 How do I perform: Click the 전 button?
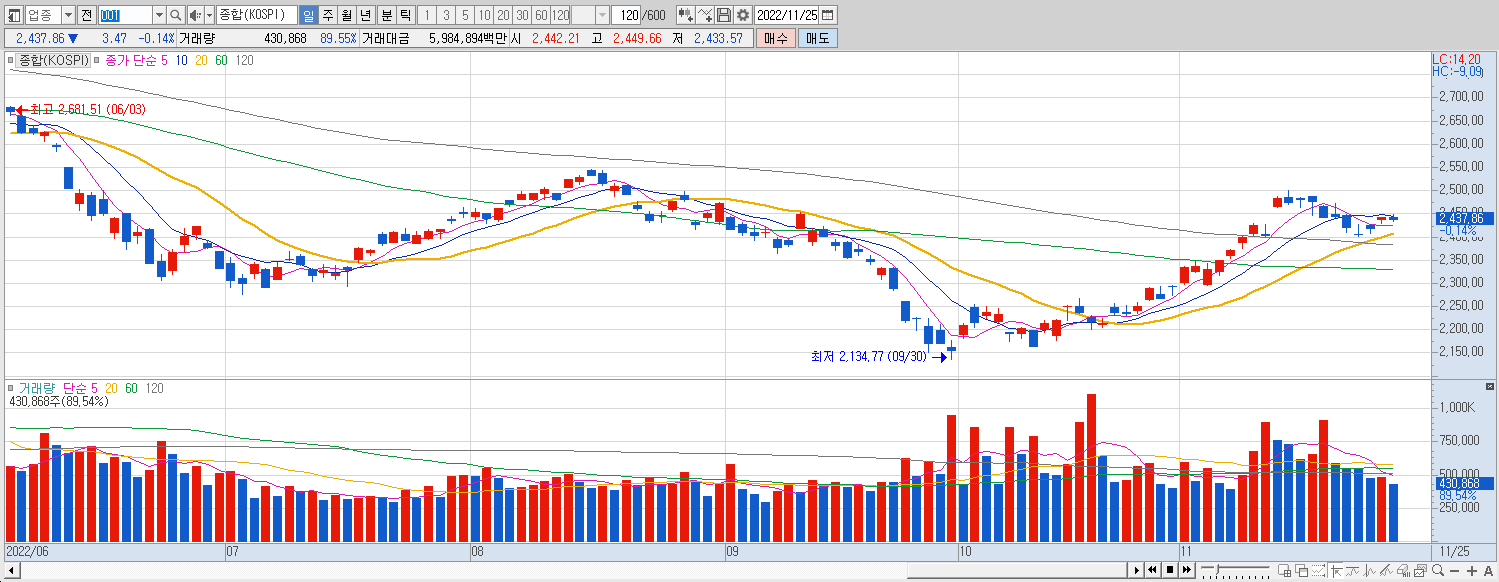pos(86,15)
